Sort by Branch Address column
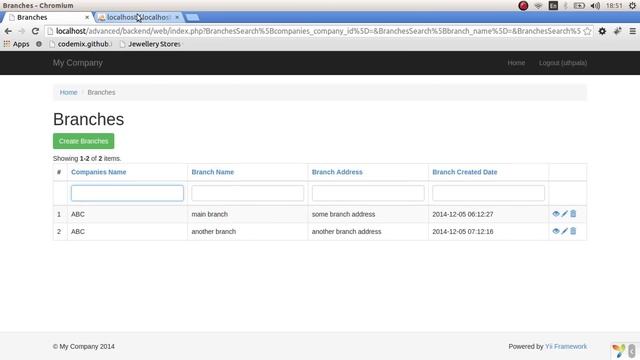640x360 pixels. 337,172
